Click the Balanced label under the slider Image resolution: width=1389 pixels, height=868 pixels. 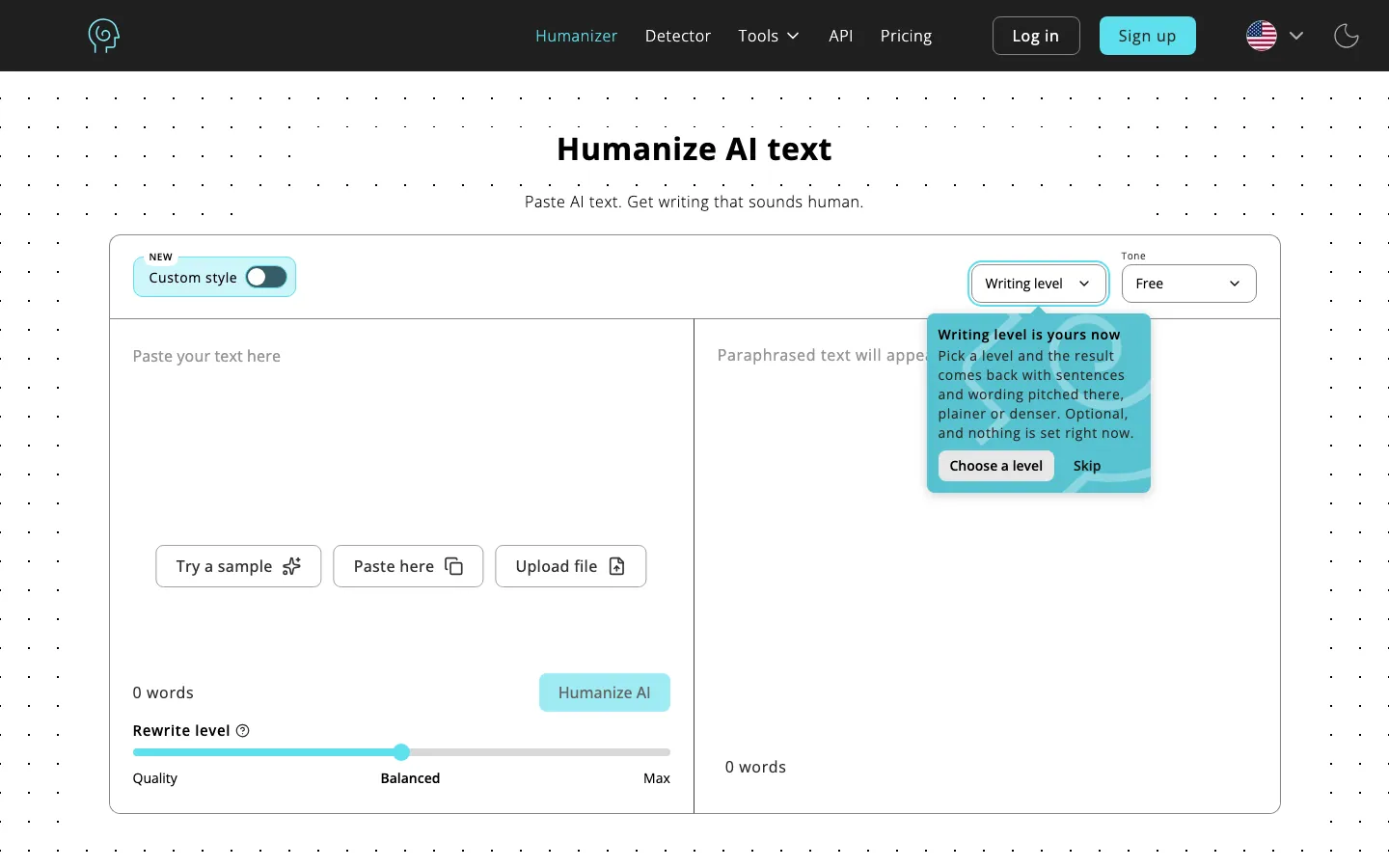410,778
